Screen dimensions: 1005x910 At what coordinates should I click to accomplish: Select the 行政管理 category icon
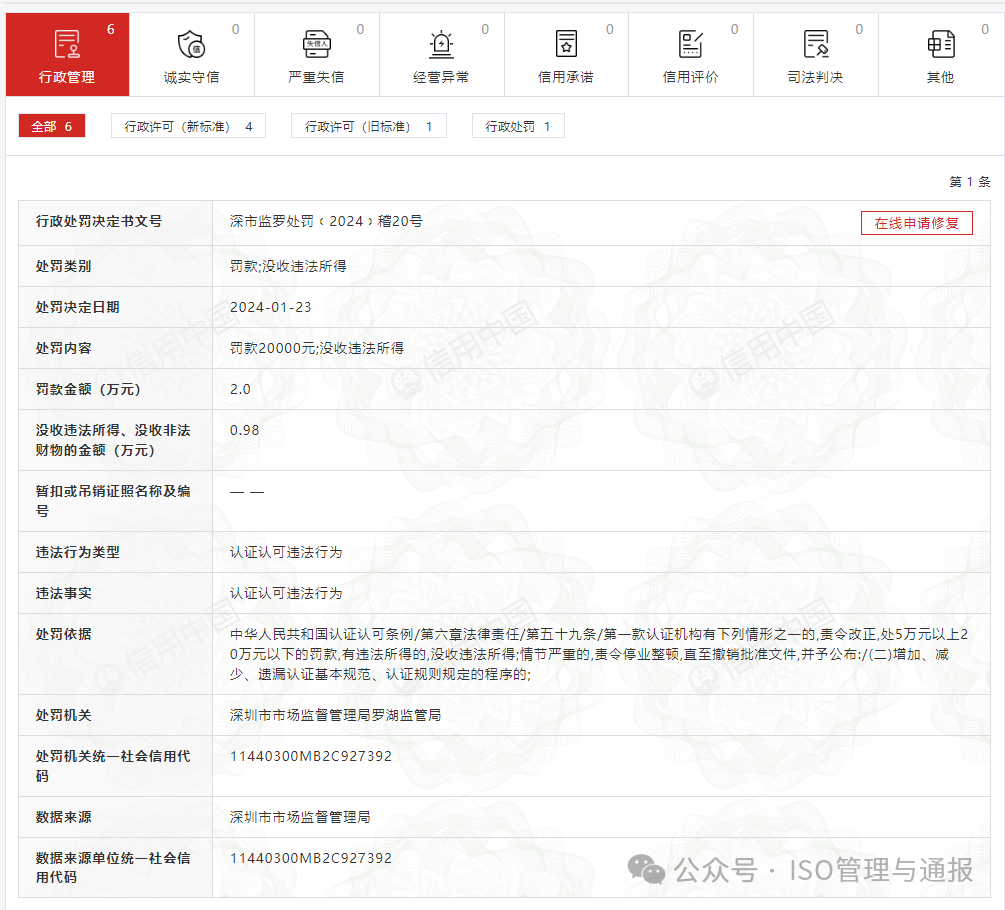(67, 44)
